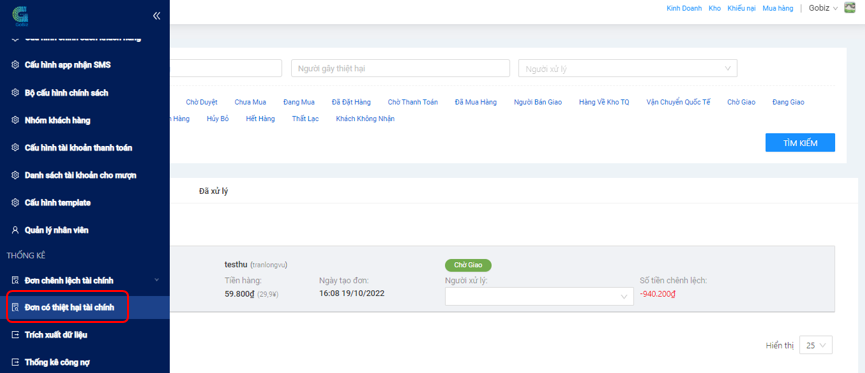Filter by Thất Lạc status

point(306,119)
